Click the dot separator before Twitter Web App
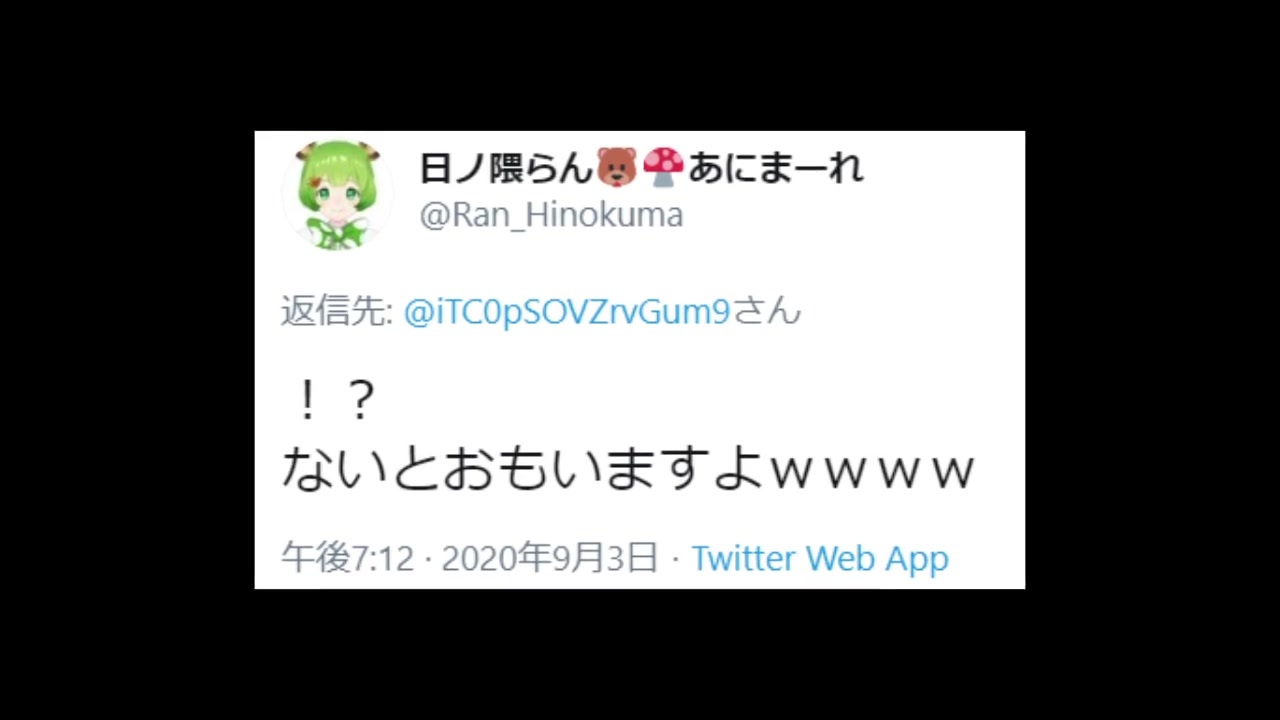Image resolution: width=1280 pixels, height=720 pixels. 675,559
